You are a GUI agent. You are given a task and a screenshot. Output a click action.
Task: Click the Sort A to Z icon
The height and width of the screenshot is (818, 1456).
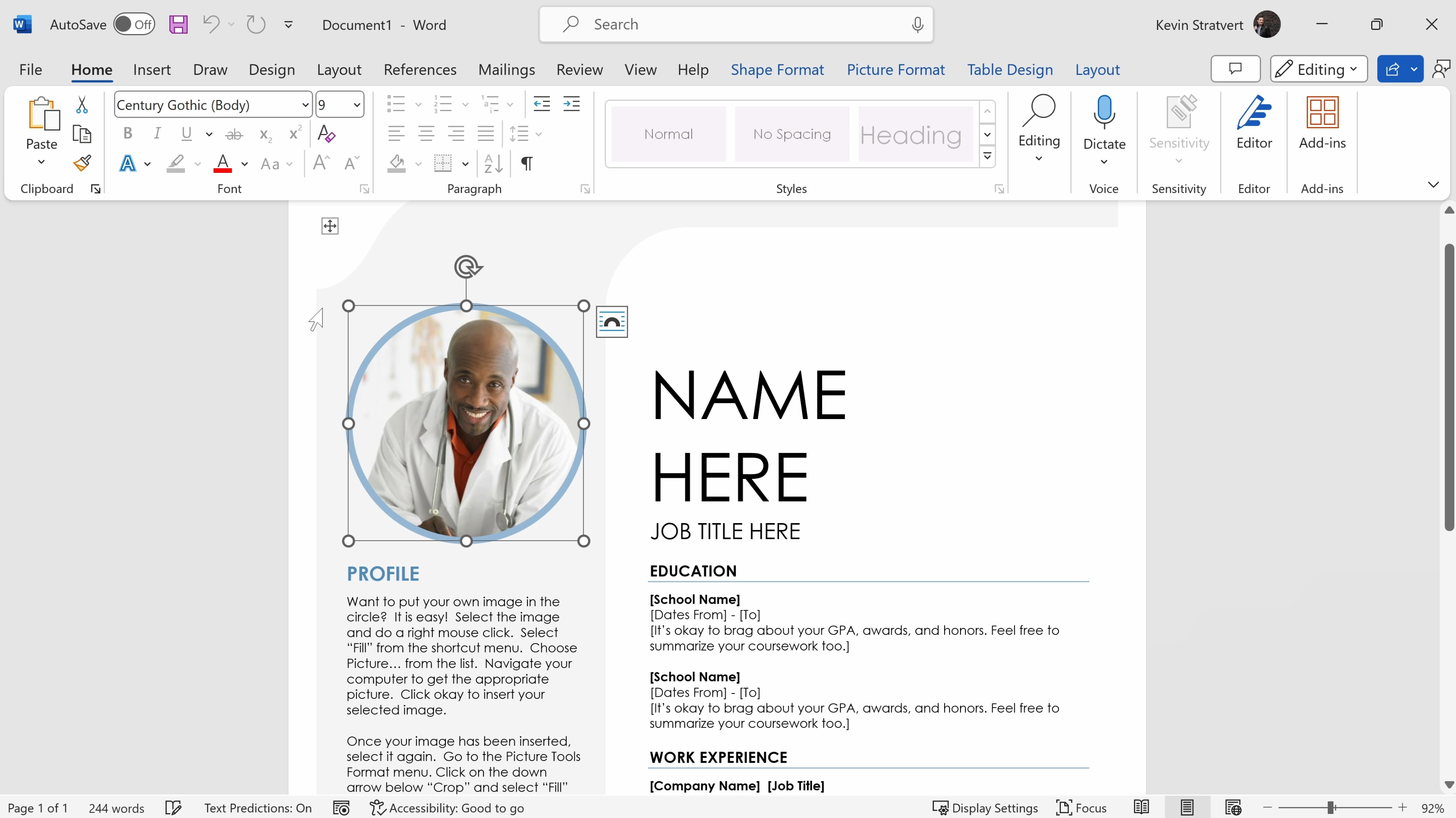pyautogui.click(x=493, y=164)
